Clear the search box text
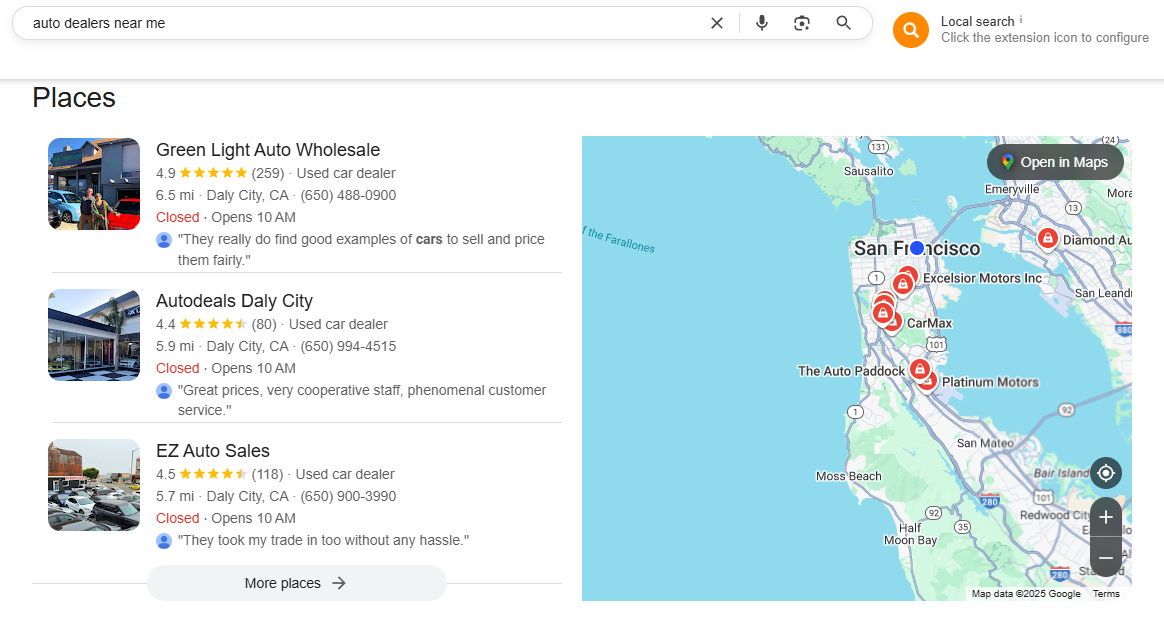This screenshot has height=630, width=1164. 716,23
